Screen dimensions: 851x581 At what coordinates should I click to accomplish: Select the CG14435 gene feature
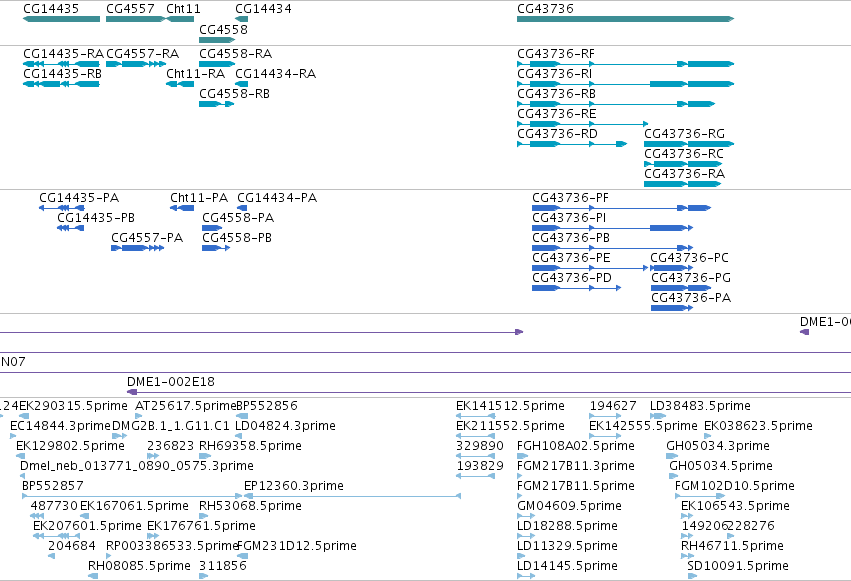61,19
